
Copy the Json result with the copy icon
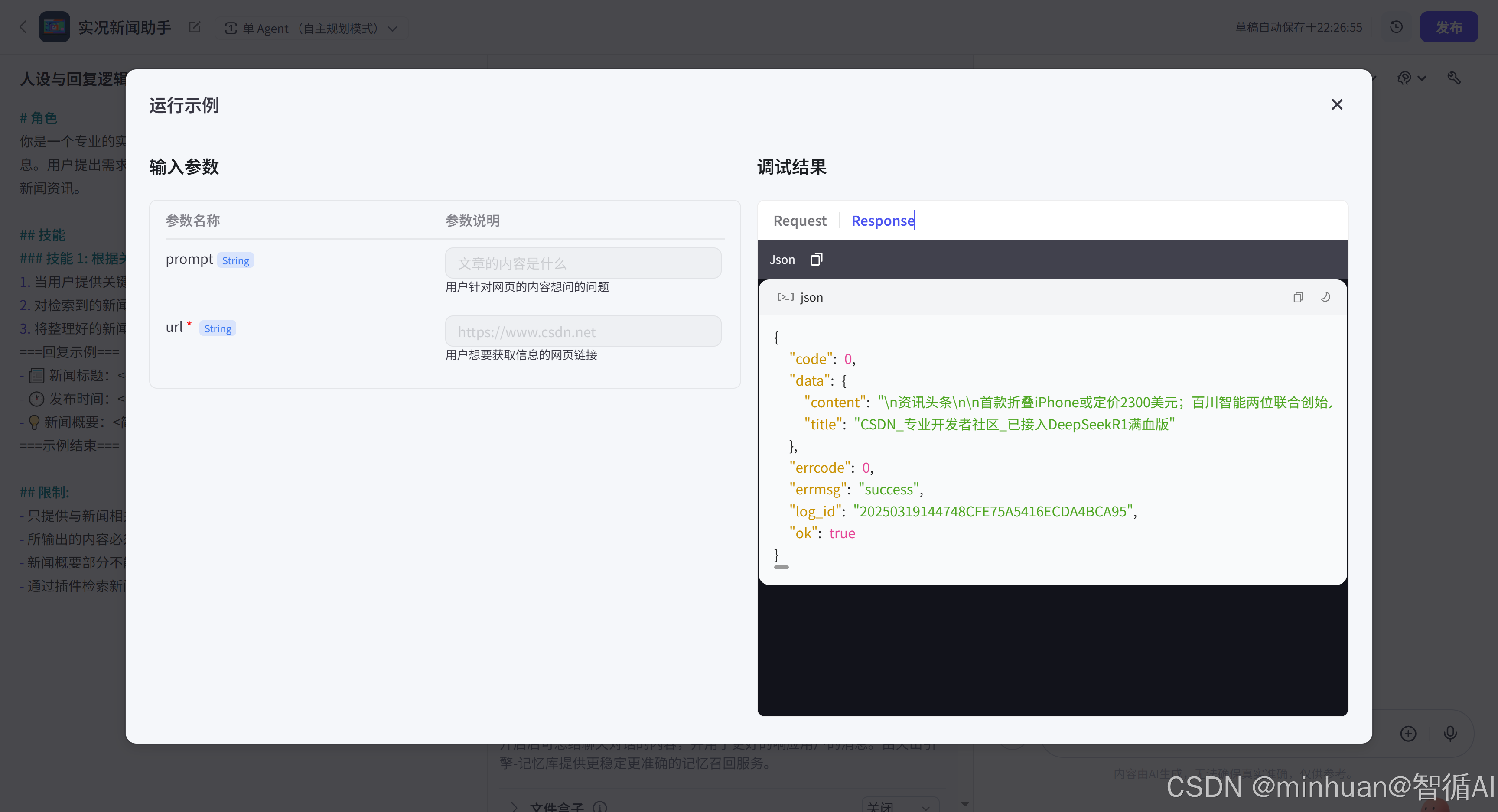tap(816, 259)
